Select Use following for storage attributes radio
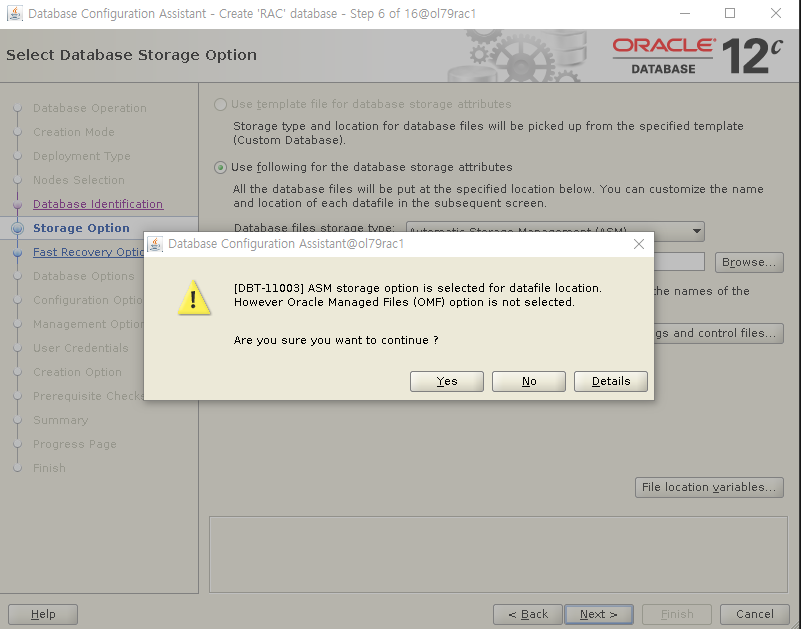The height and width of the screenshot is (629, 801). click(220, 168)
